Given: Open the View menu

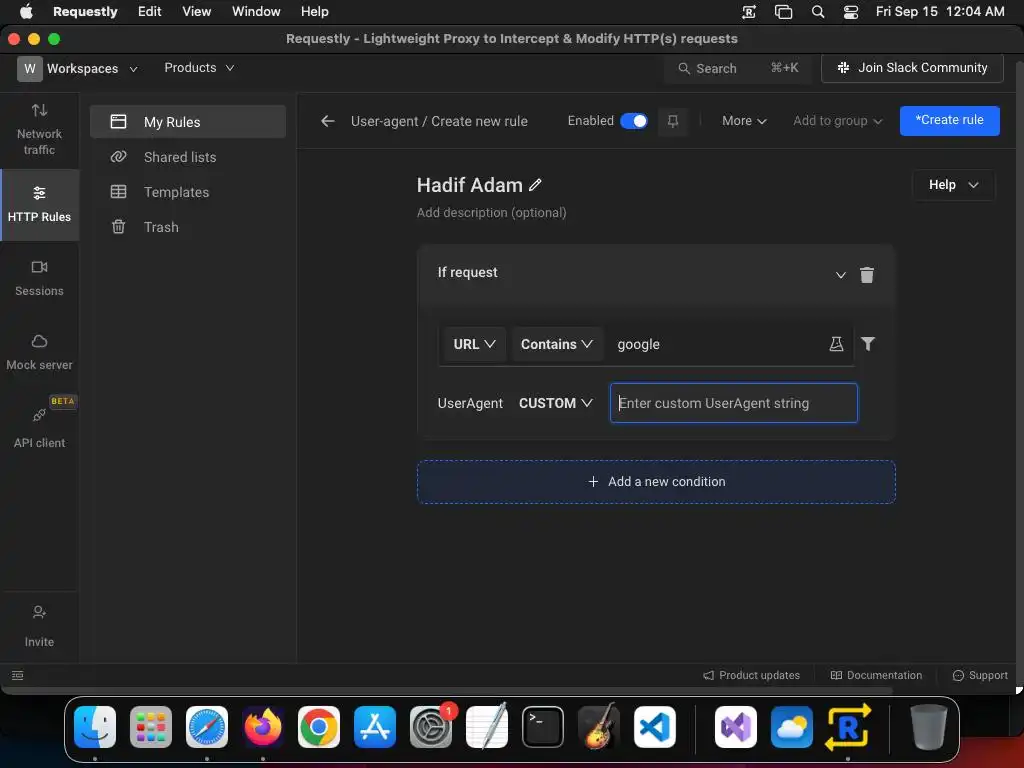Looking at the screenshot, I should [197, 12].
